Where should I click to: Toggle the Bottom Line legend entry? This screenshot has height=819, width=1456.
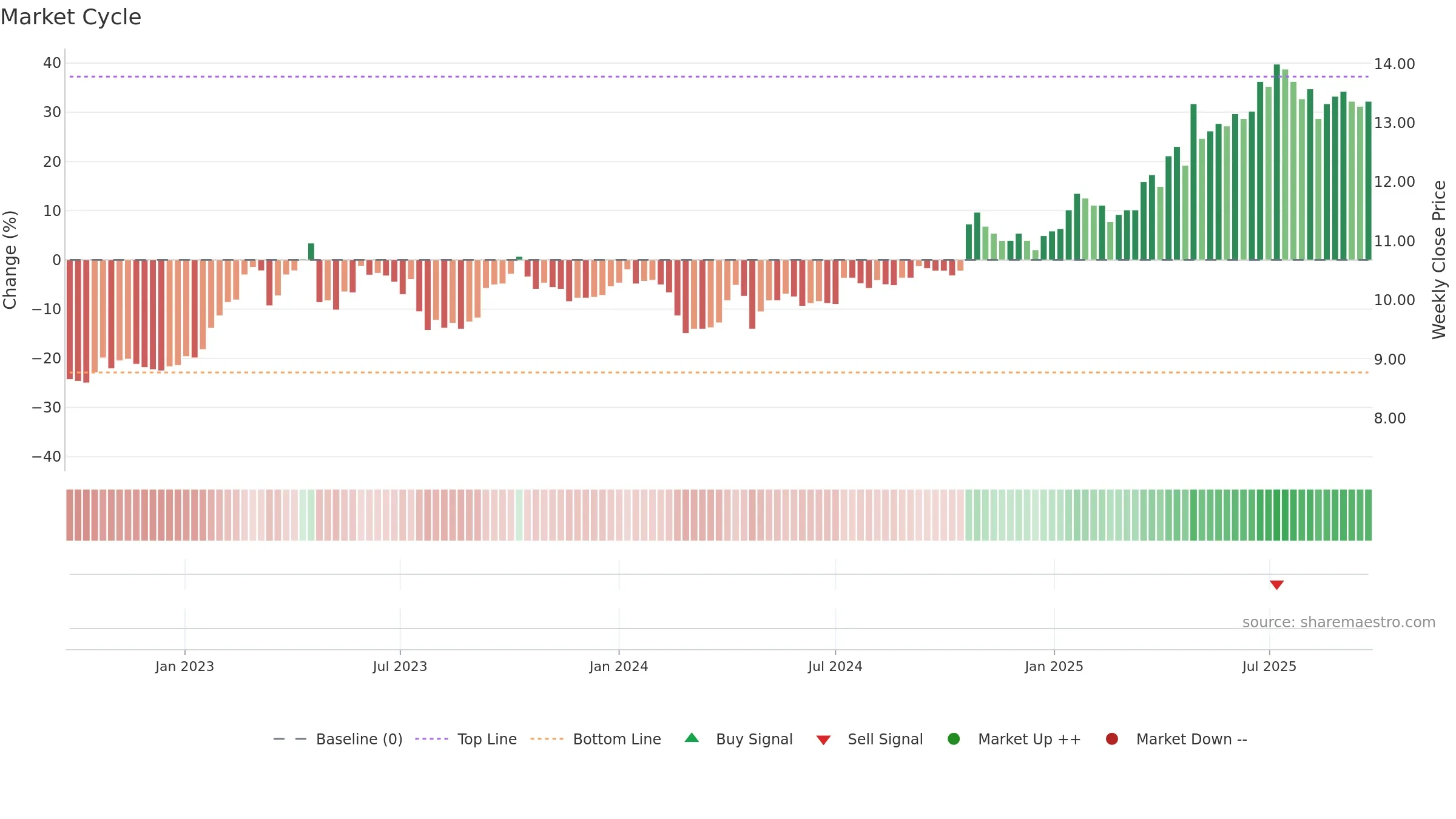click(x=596, y=739)
